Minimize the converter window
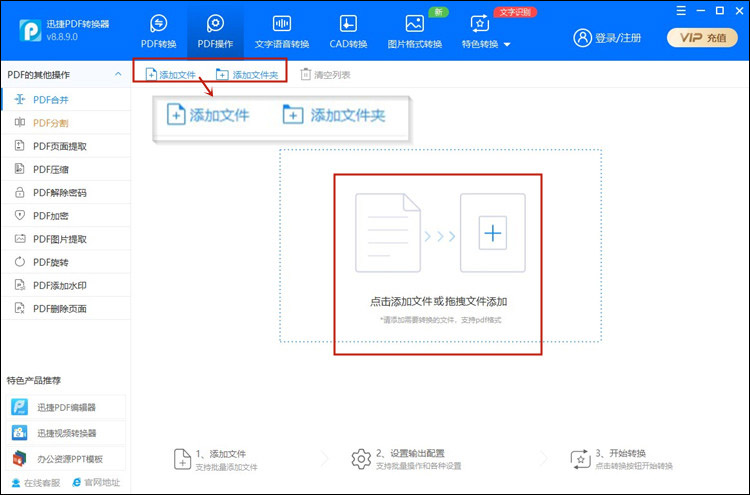The height and width of the screenshot is (495, 750). pos(701,11)
